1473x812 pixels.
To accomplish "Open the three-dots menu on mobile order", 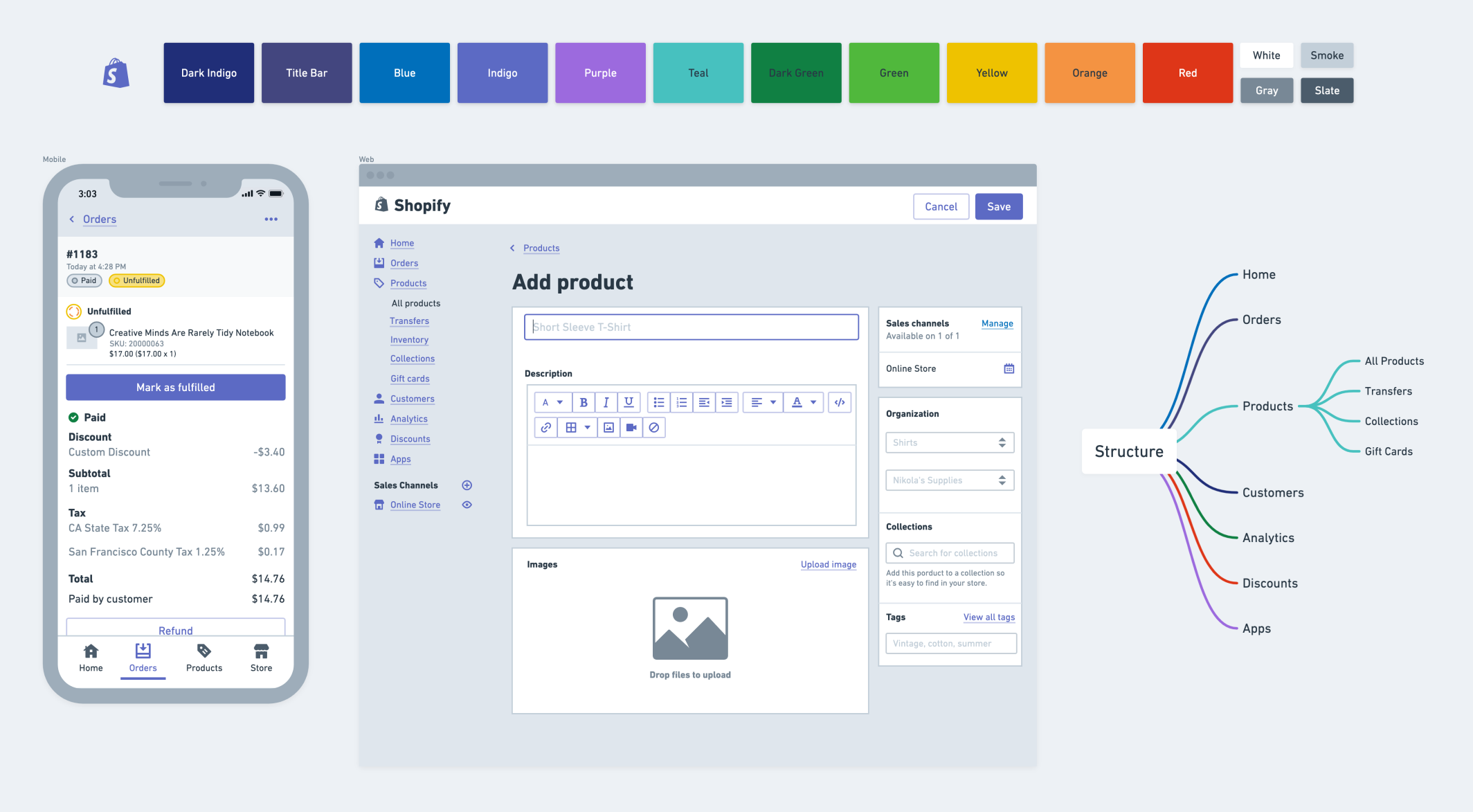I will pos(271,219).
